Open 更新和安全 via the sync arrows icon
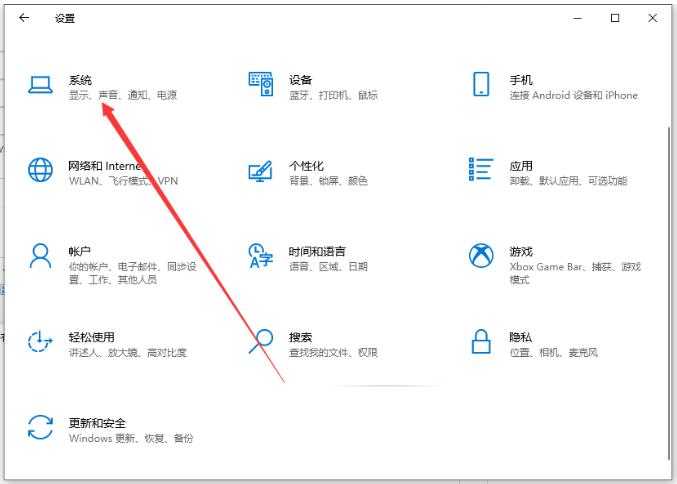The height and width of the screenshot is (484, 677). coord(40,428)
